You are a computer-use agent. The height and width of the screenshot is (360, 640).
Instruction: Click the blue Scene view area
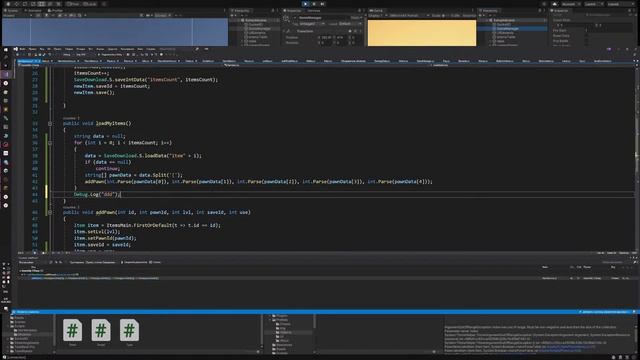[x=115, y=32]
